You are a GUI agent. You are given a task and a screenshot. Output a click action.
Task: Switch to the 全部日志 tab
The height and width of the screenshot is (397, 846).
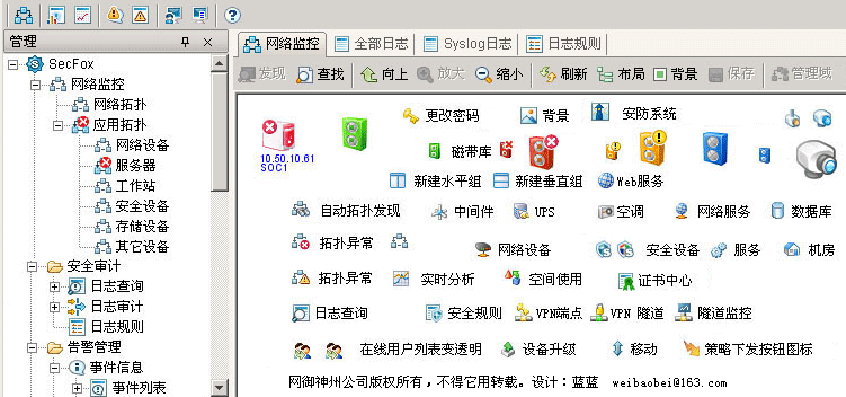click(x=371, y=44)
